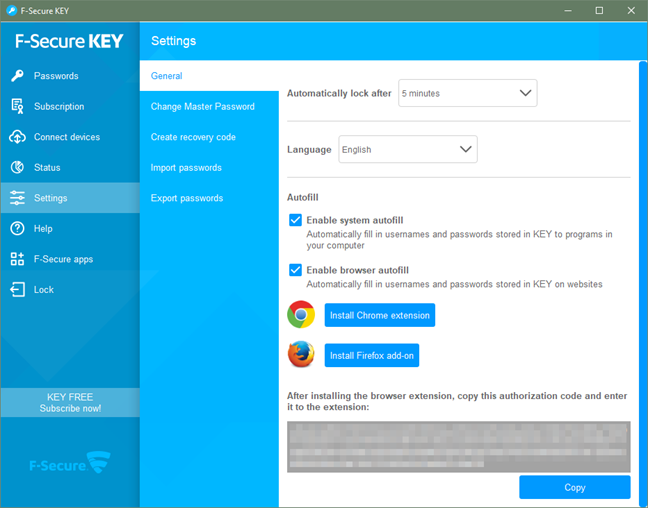The height and width of the screenshot is (508, 648).
Task: Click the F-Secure logo at sidebar bottom
Action: 69,463
